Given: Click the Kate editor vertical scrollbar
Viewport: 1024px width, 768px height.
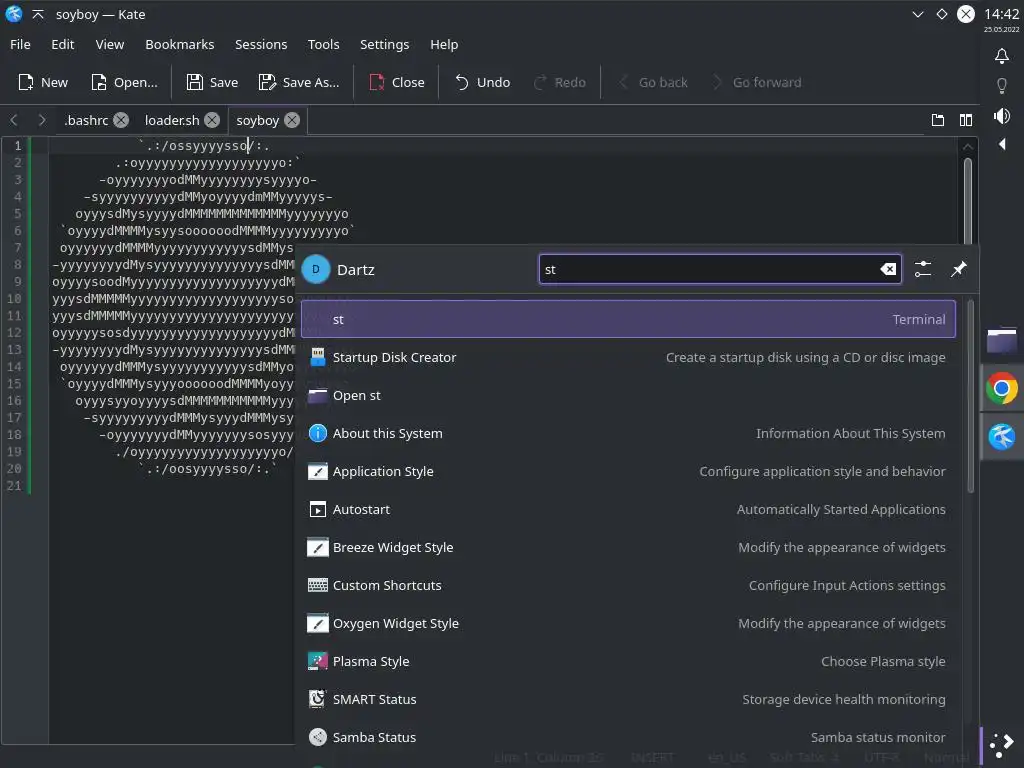Looking at the screenshot, I should click(968, 199).
